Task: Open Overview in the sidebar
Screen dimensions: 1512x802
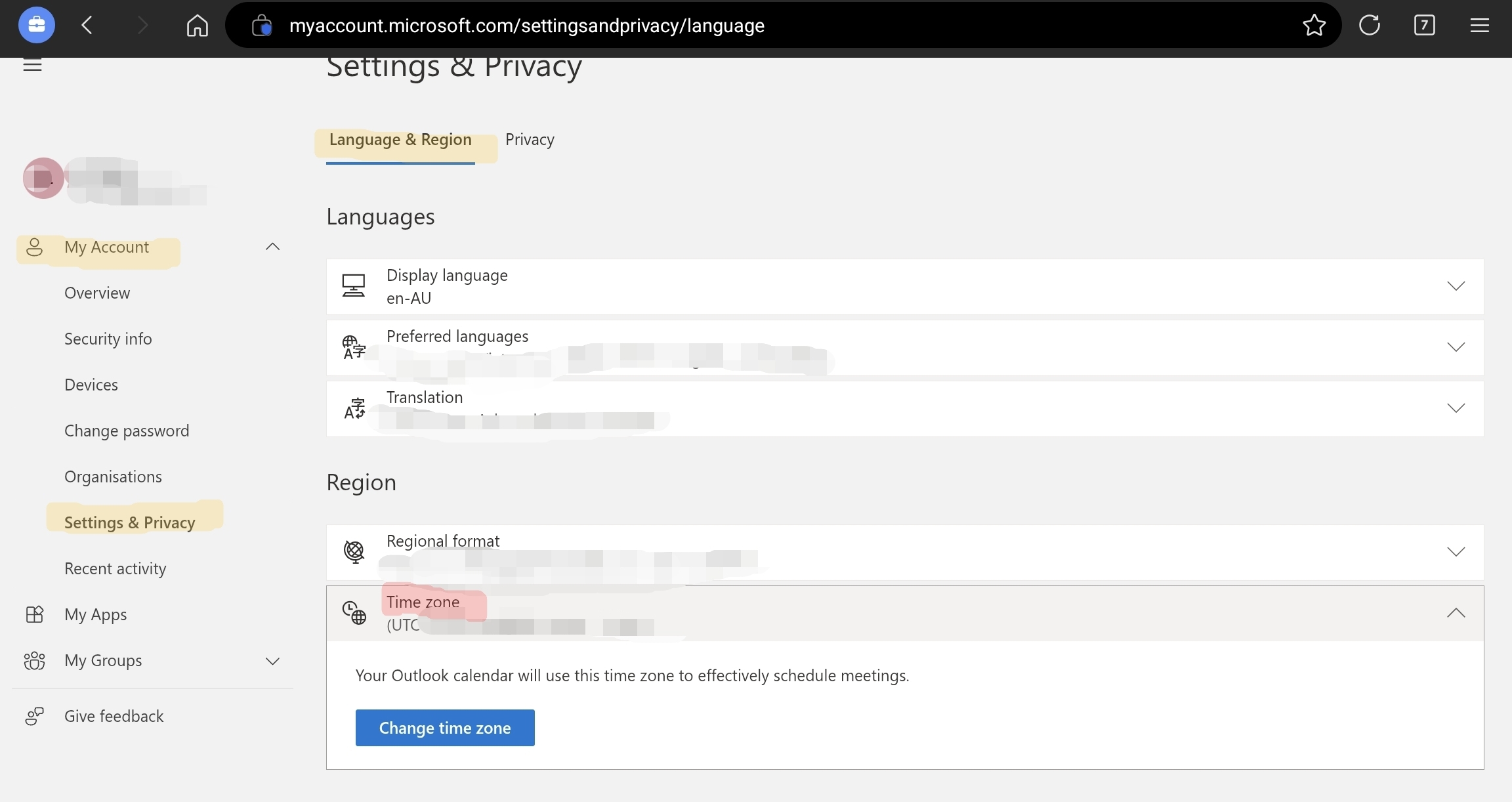Action: (x=97, y=293)
